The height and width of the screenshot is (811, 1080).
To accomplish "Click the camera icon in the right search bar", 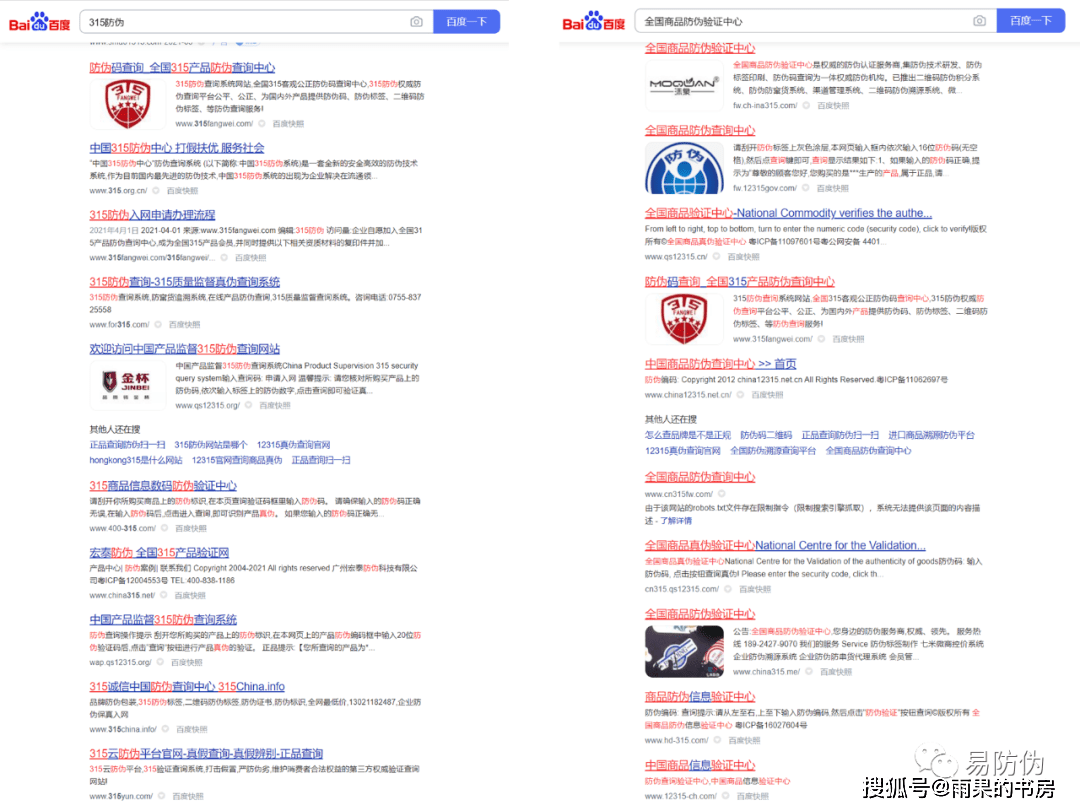I will [980, 20].
